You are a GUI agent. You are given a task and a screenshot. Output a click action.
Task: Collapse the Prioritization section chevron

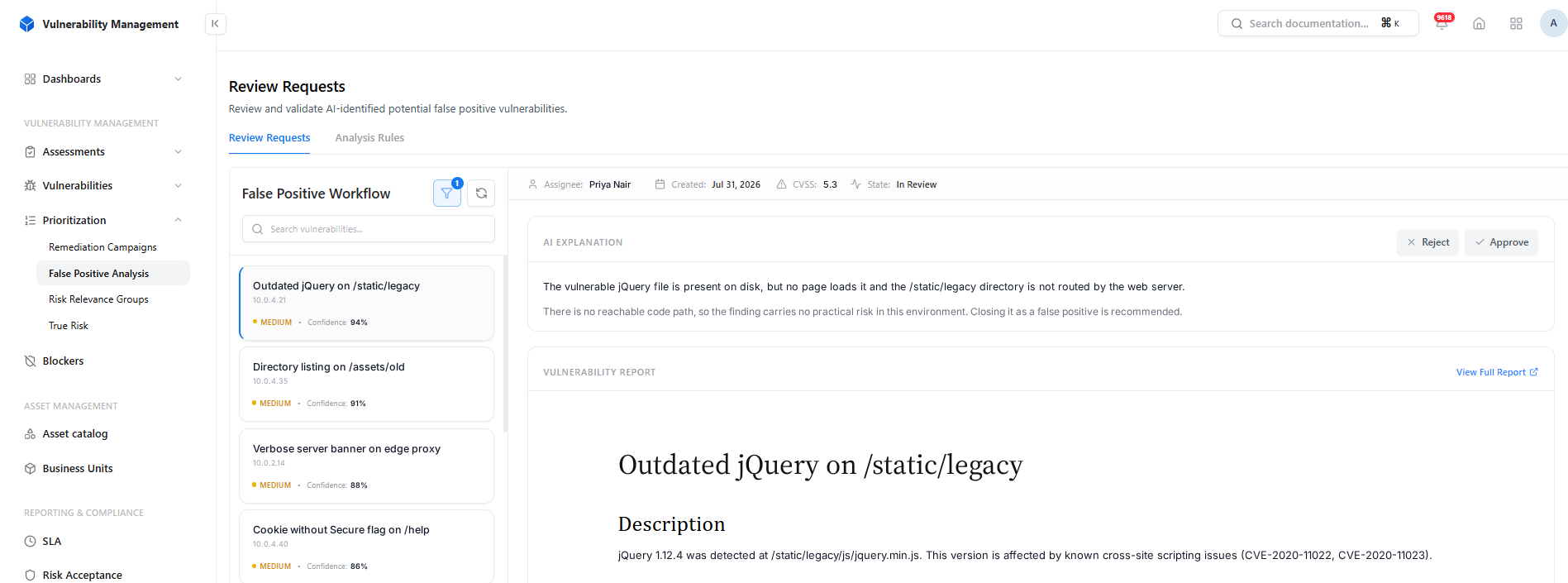(x=179, y=220)
